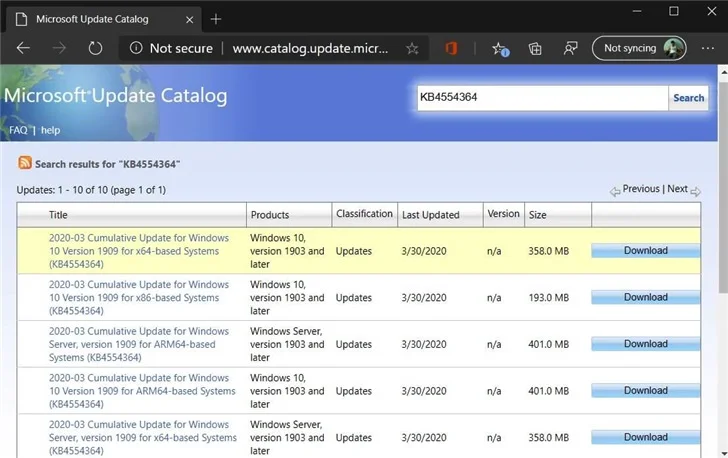728x458 pixels.
Task: Refresh the page with reload icon
Action: point(95,48)
